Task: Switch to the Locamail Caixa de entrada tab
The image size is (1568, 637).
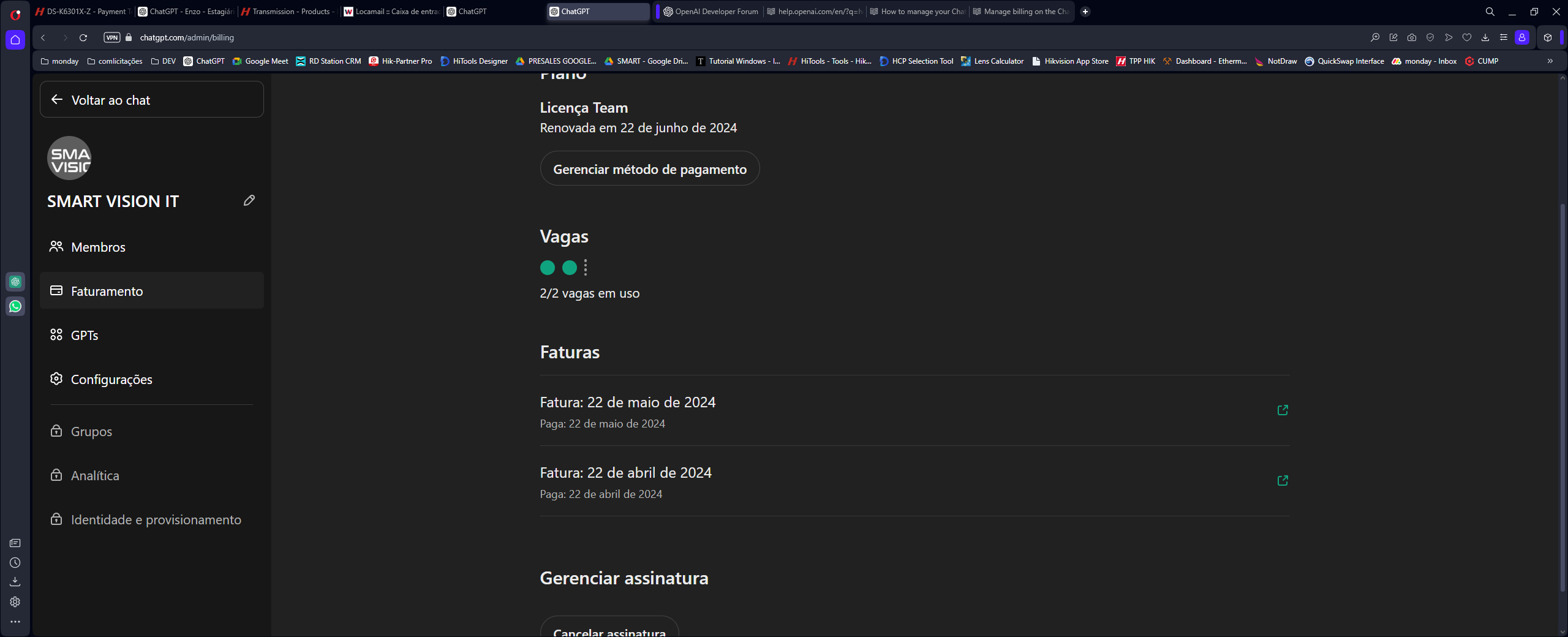Action: click(392, 12)
